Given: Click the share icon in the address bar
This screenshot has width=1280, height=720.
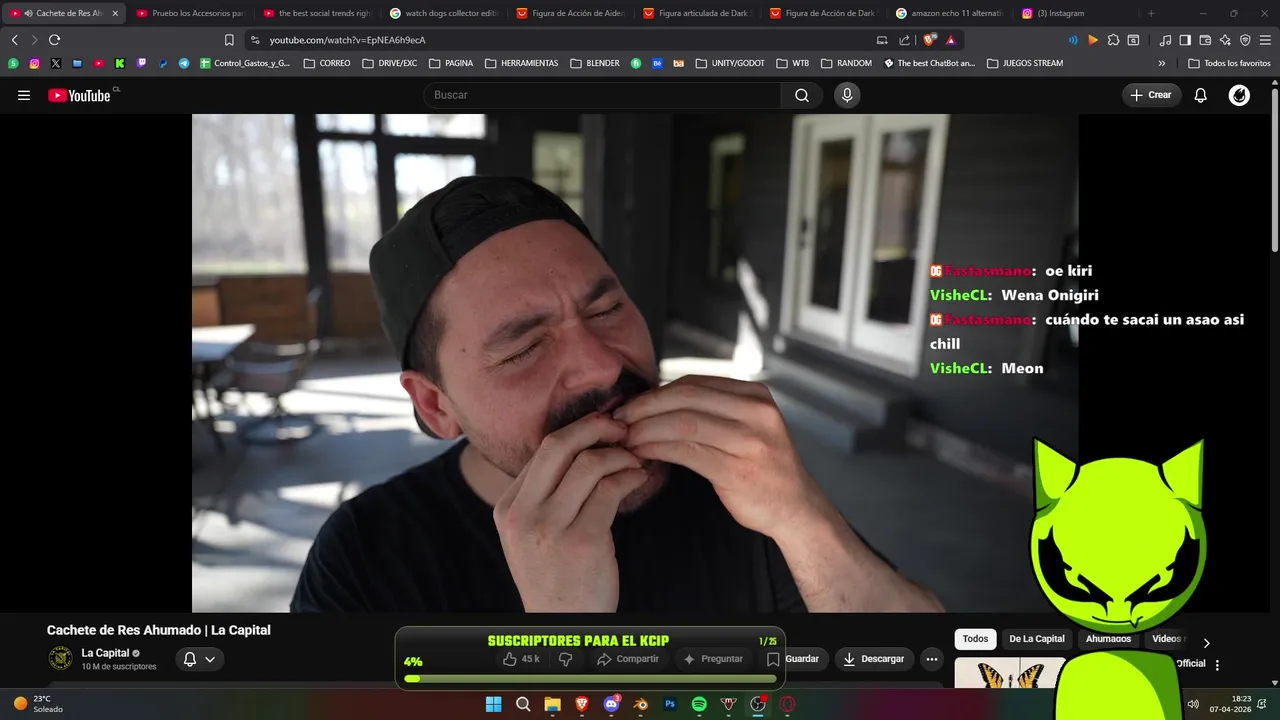Looking at the screenshot, I should (904, 40).
